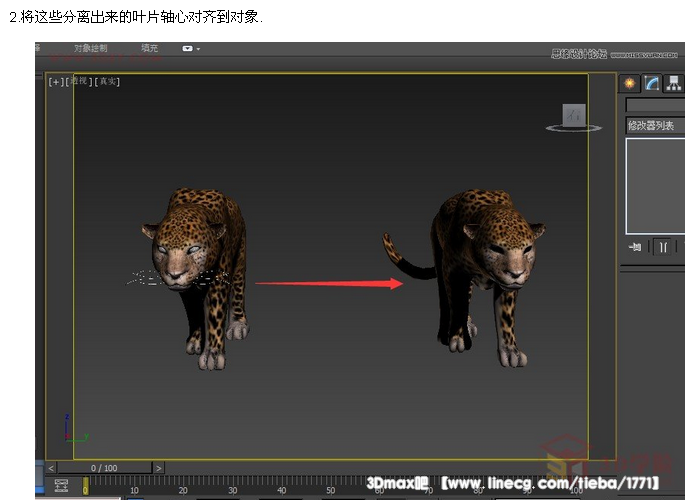Open the Mini Curve Editor icon

tap(61, 485)
